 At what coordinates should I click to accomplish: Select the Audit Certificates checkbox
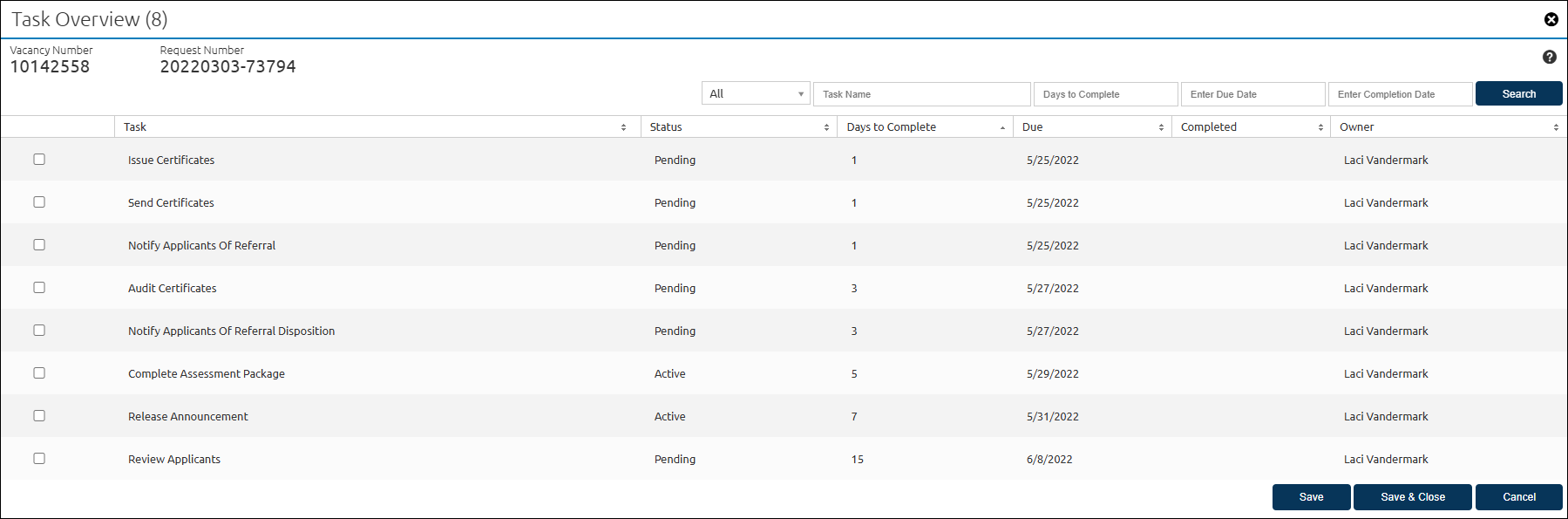click(x=39, y=287)
